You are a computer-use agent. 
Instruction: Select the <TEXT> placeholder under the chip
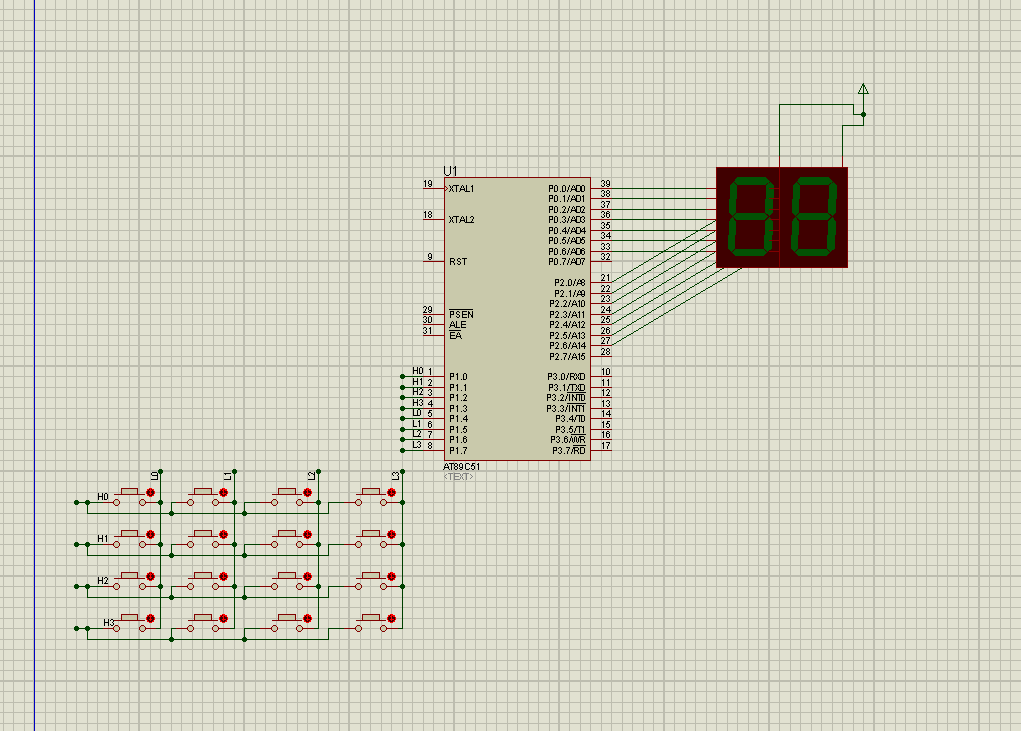(x=458, y=477)
